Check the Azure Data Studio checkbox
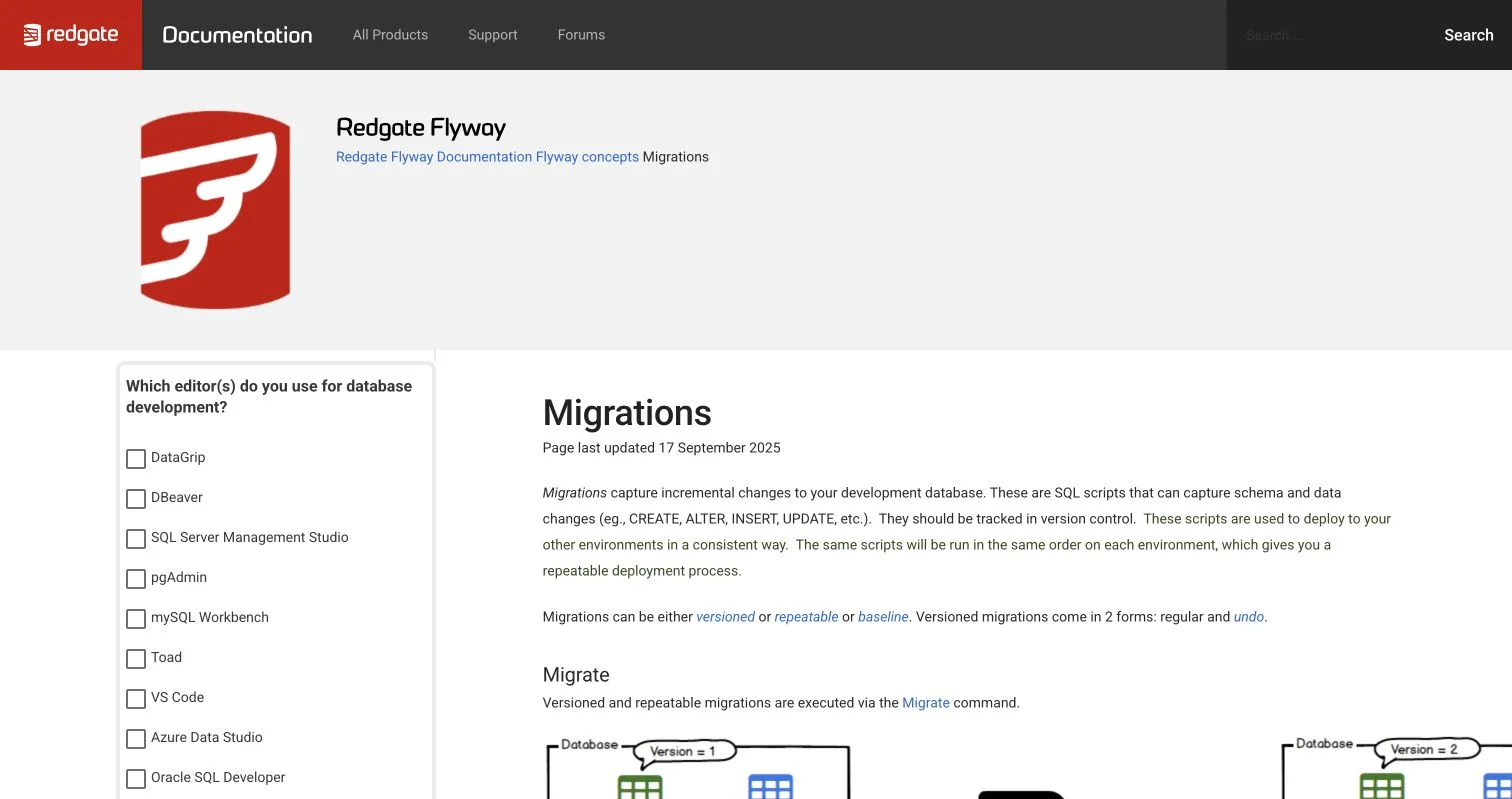 tap(136, 738)
